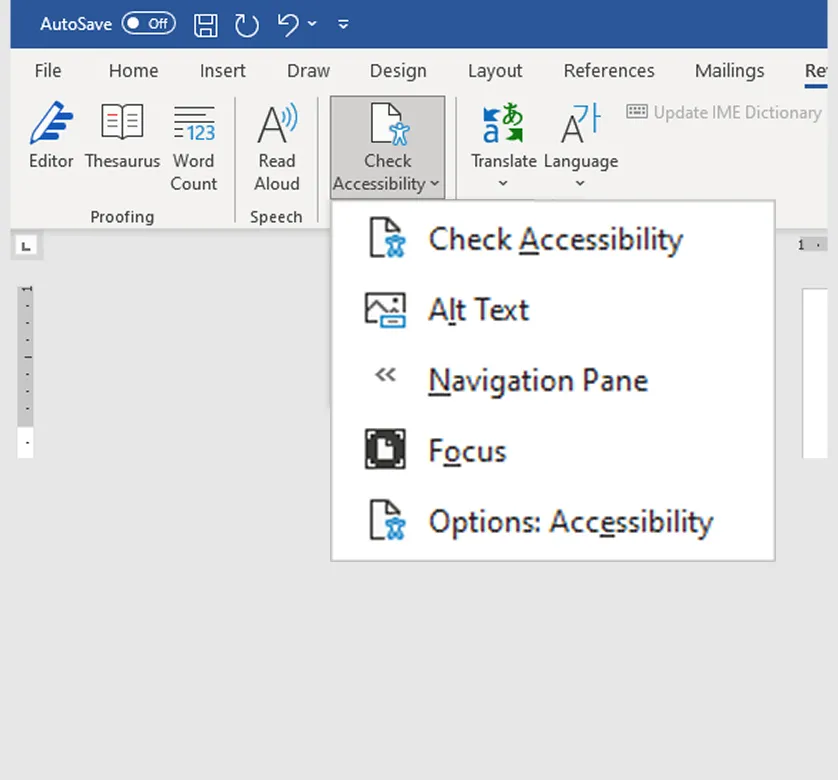Click the tab stop selector on ruler
The height and width of the screenshot is (780, 838).
[x=27, y=245]
